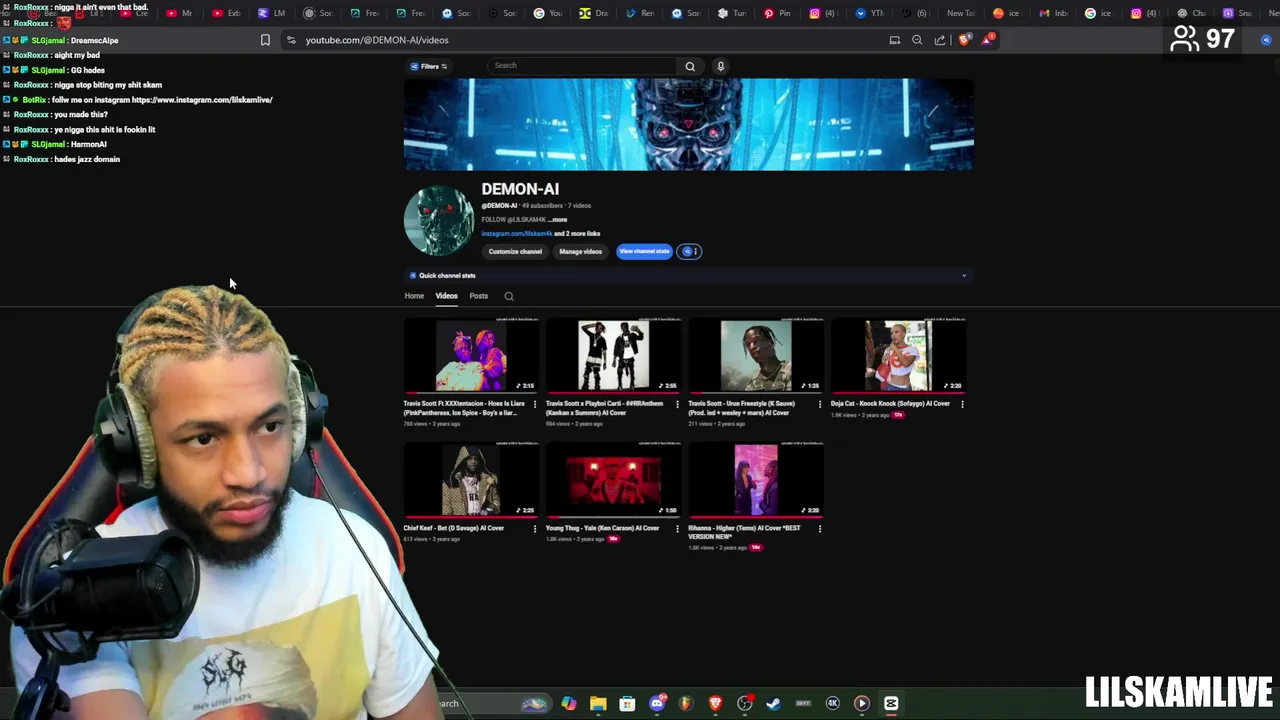The height and width of the screenshot is (720, 1280).
Task: Click the zoom magnifier icon in the address bar
Action: coord(917,40)
